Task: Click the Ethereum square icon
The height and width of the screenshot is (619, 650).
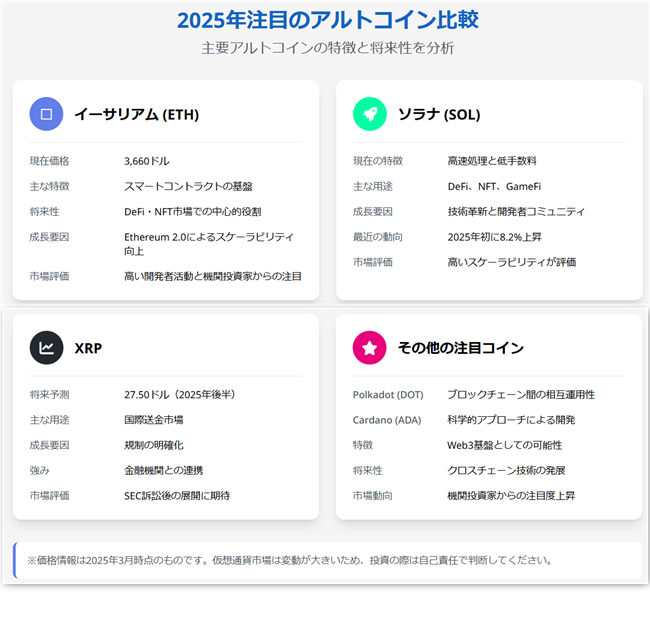Action: point(46,114)
